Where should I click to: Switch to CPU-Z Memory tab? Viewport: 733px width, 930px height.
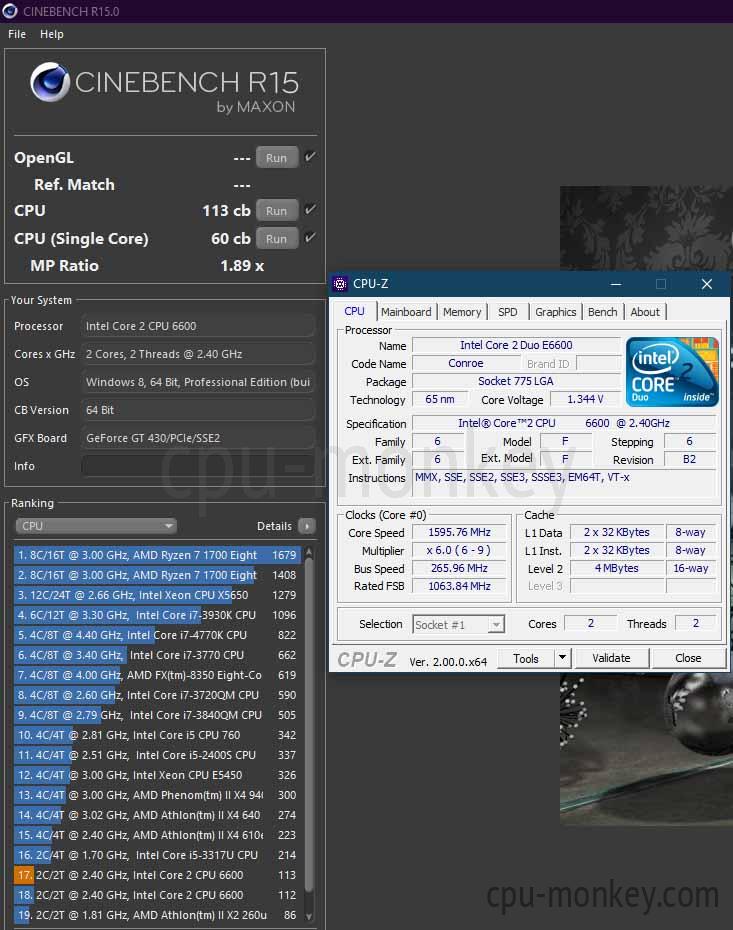click(462, 312)
